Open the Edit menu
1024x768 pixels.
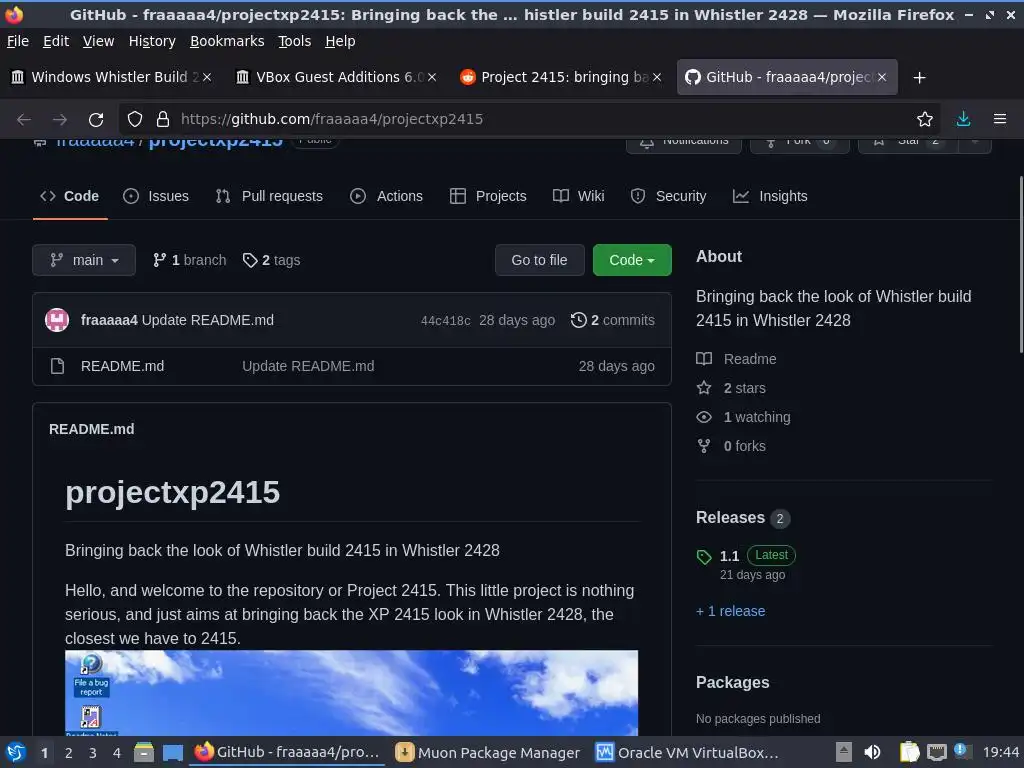pos(56,41)
